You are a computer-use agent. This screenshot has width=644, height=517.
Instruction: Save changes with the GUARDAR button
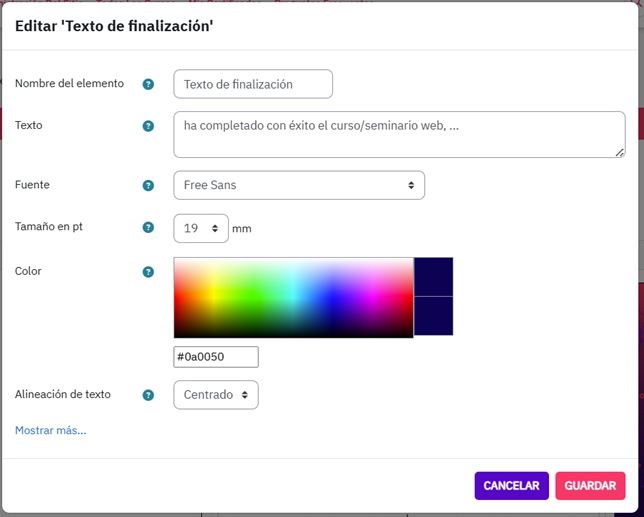tap(590, 486)
